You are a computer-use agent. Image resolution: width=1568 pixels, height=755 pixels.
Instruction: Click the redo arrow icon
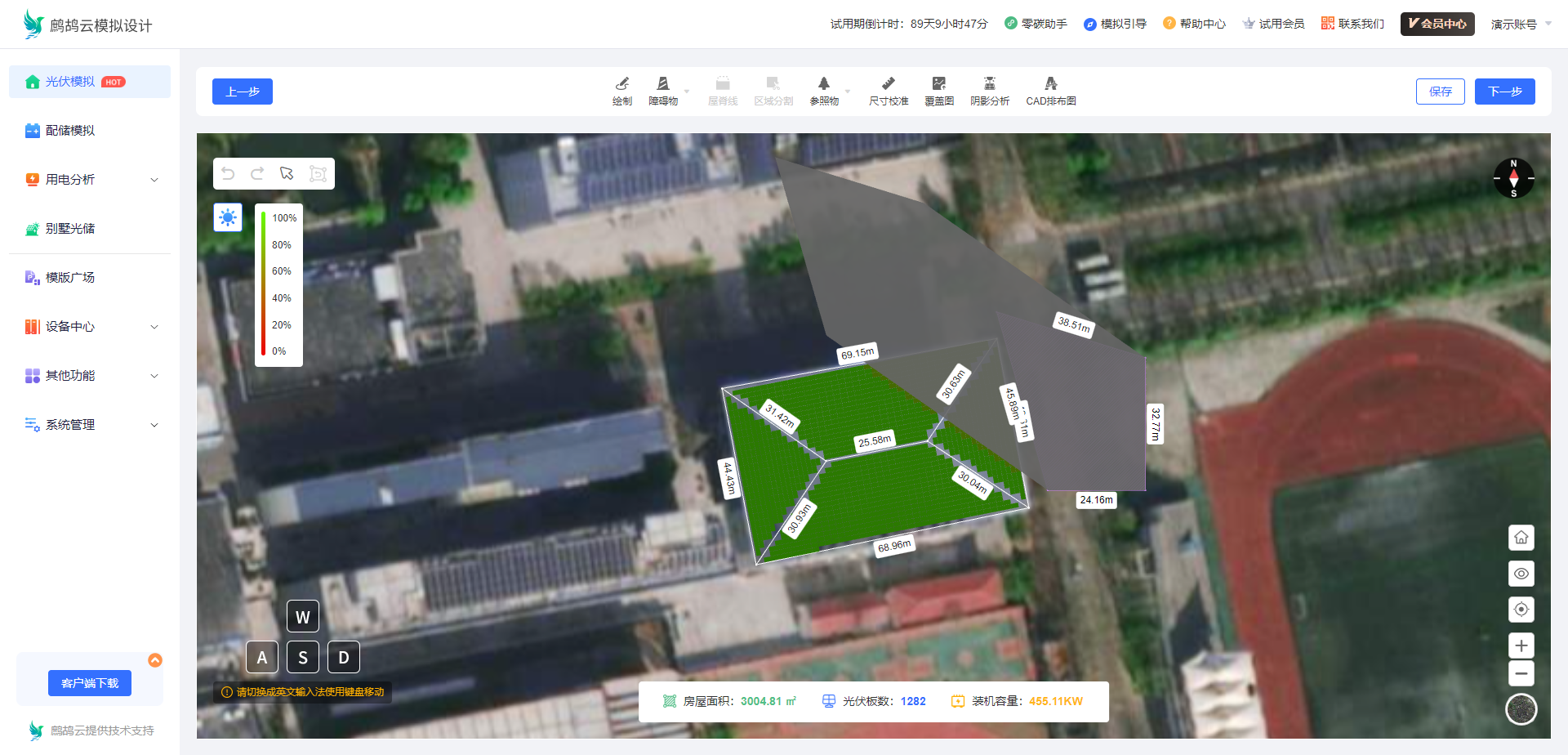coord(257,173)
